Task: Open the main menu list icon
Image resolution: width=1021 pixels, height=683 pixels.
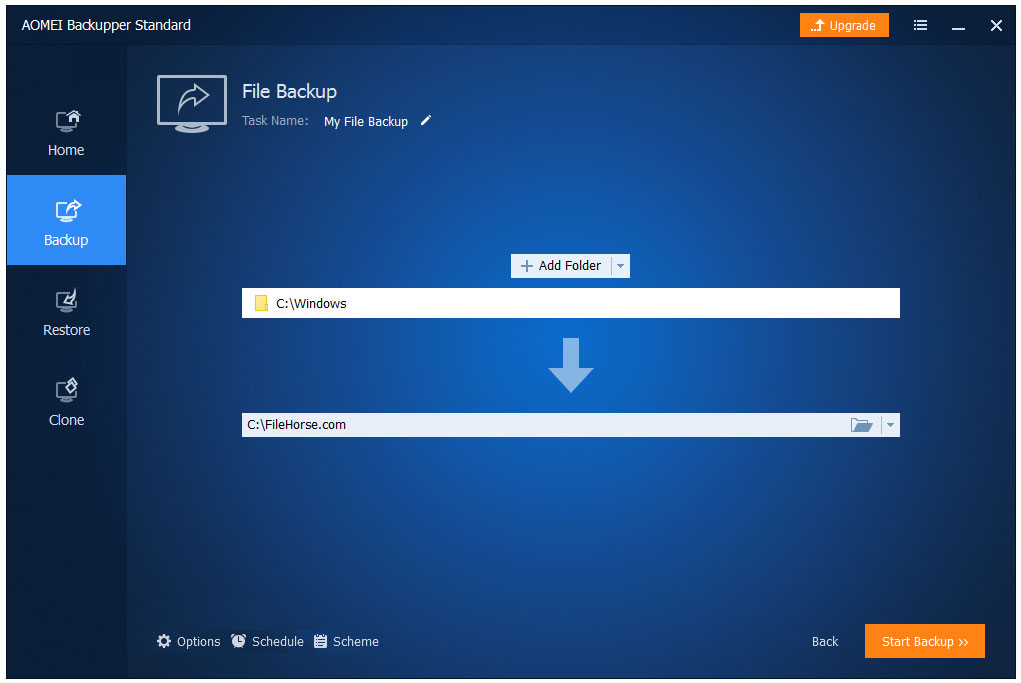Action: point(919,25)
